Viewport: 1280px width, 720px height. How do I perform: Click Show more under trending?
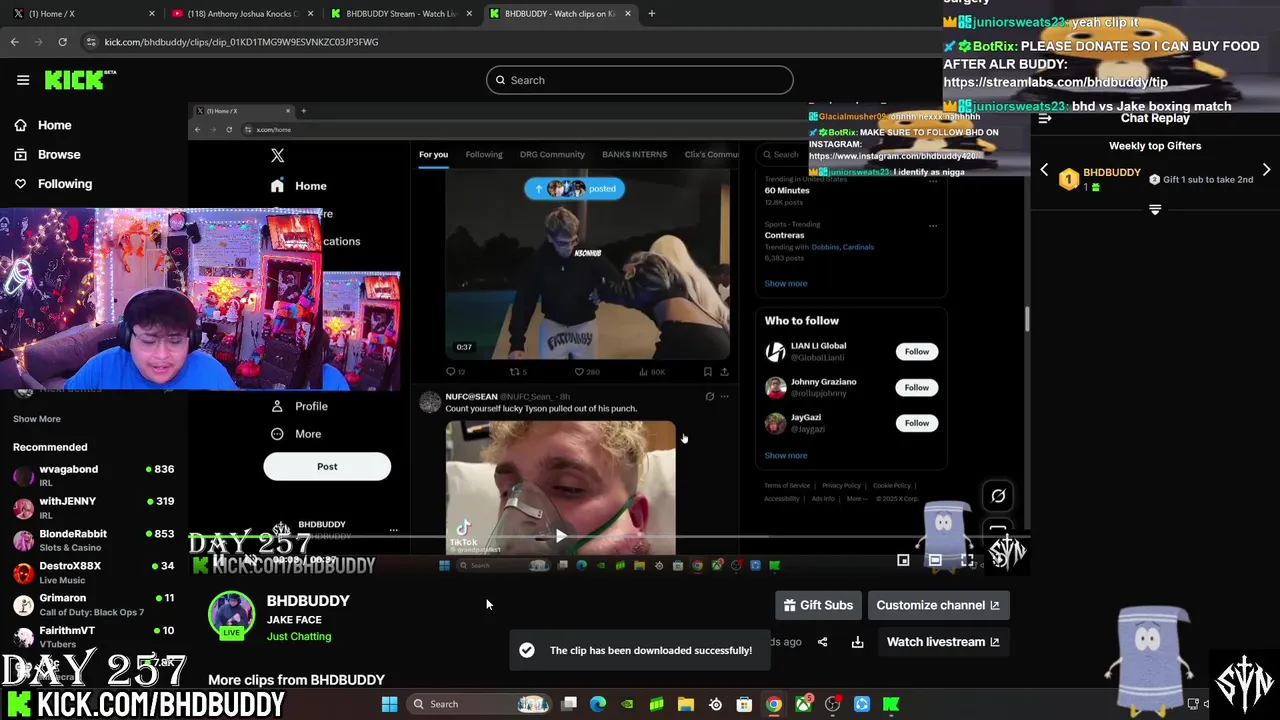click(x=786, y=283)
